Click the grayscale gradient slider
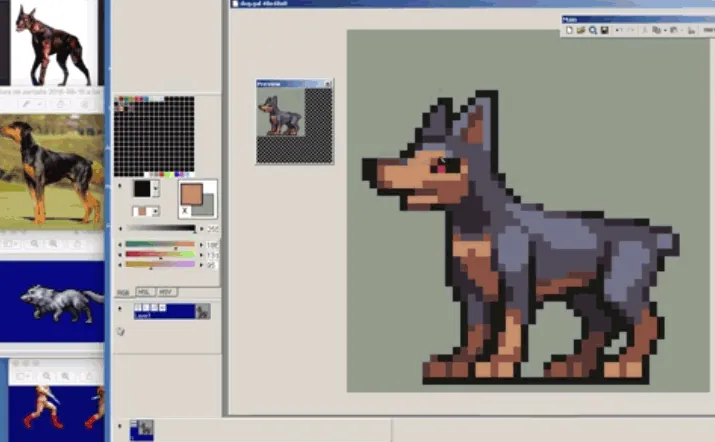715x442 pixels. click(161, 228)
